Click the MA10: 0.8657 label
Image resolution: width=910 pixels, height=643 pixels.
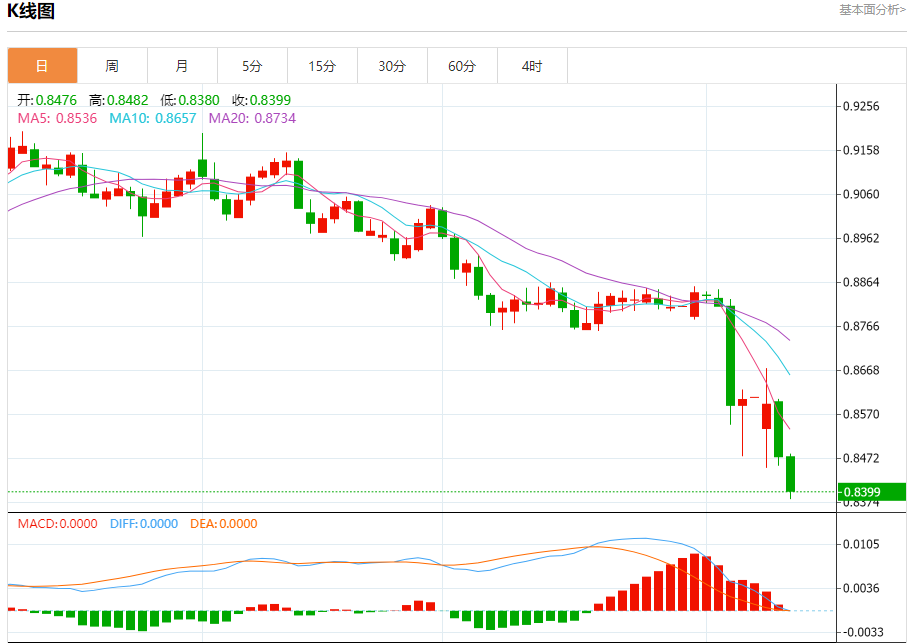pyautogui.click(x=153, y=118)
